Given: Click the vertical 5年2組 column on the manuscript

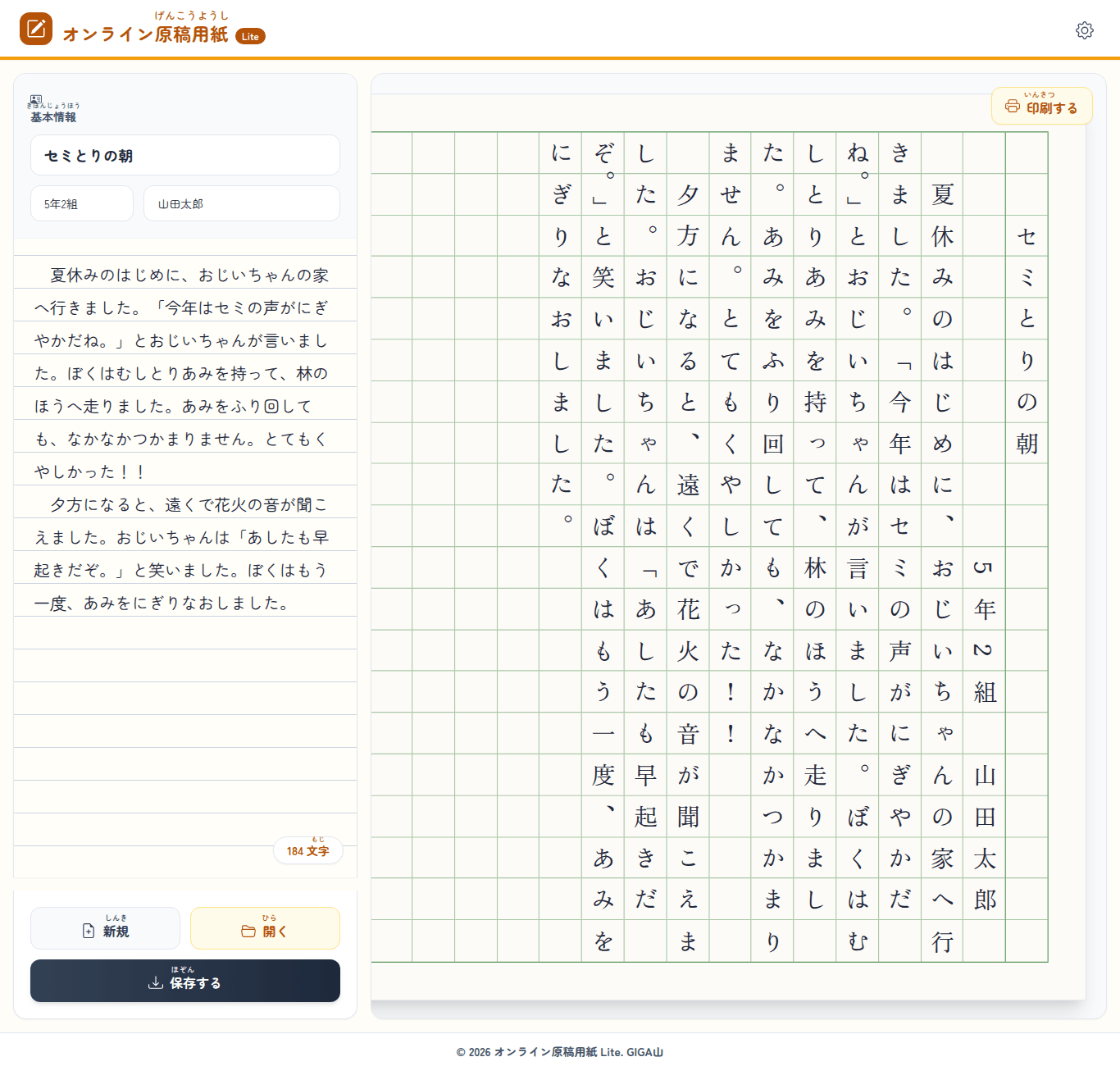Looking at the screenshot, I should tap(985, 630).
